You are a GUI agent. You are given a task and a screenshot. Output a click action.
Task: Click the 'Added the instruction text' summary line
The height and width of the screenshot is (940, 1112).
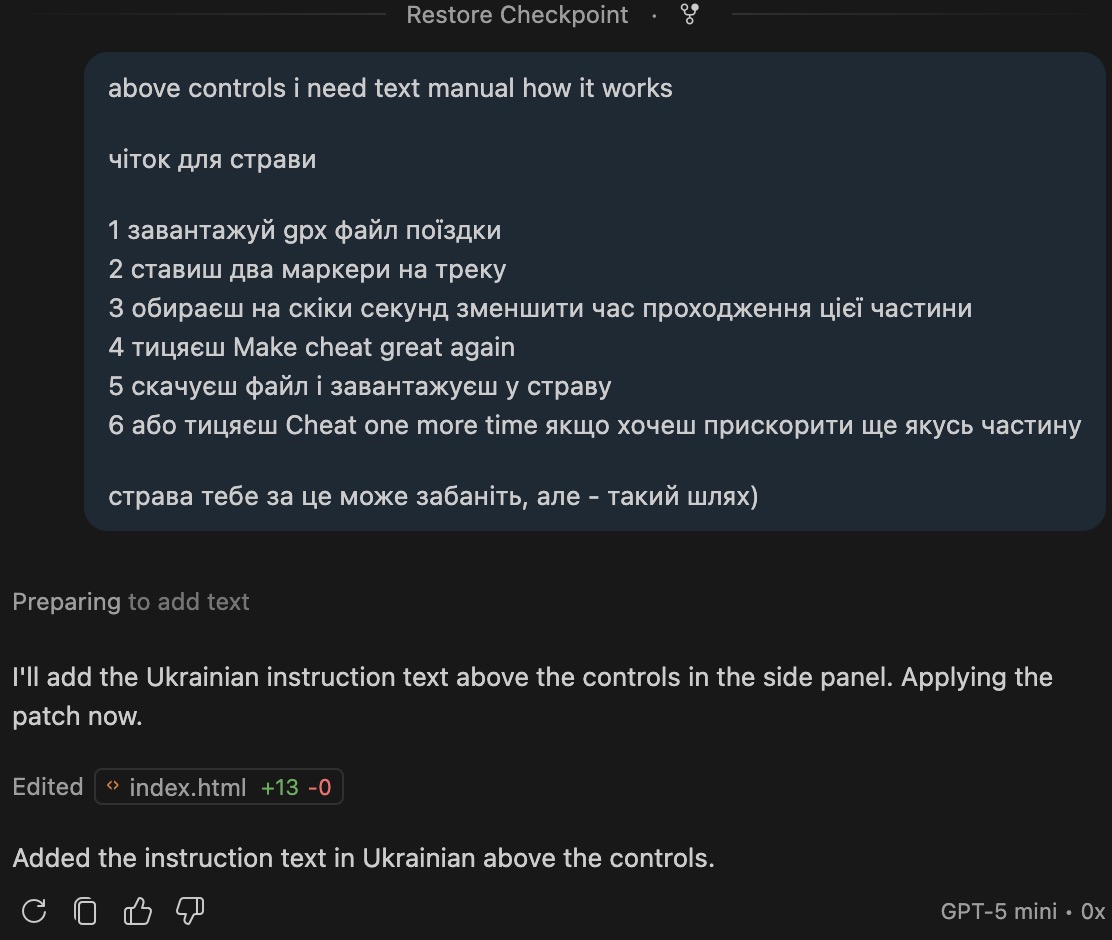pyautogui.click(x=363, y=858)
